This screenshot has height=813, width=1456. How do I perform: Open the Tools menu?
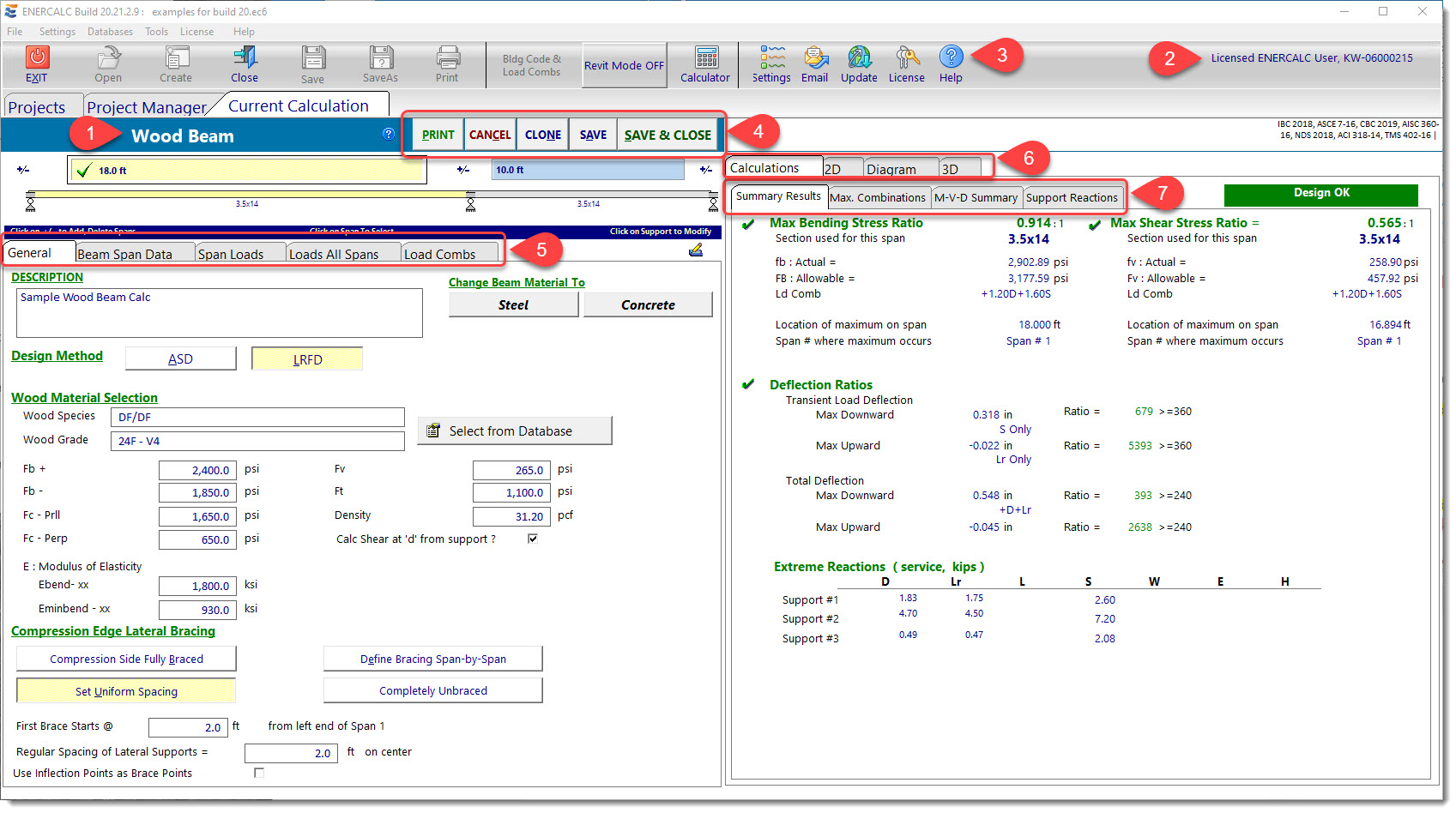[156, 32]
